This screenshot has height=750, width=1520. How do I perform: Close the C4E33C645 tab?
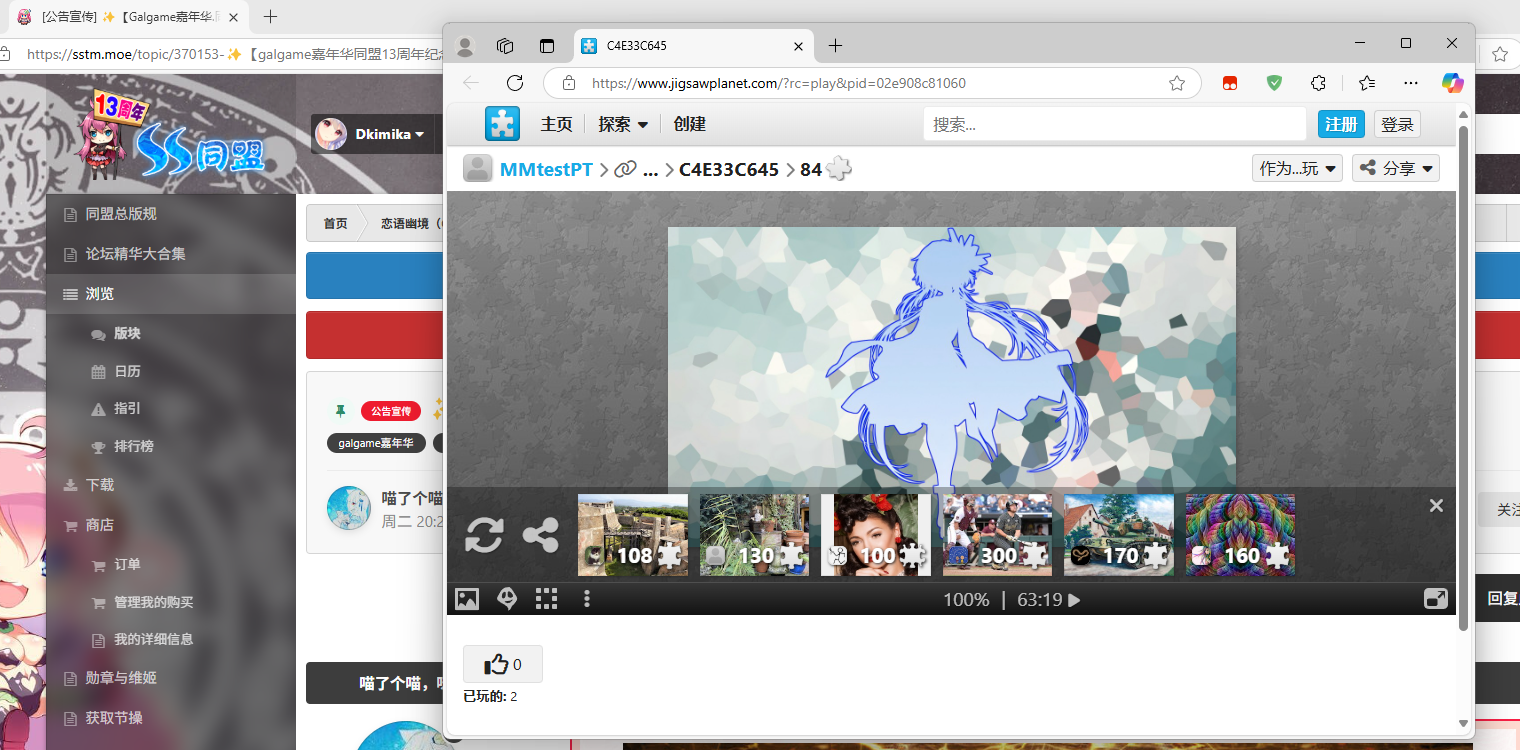[x=798, y=46]
